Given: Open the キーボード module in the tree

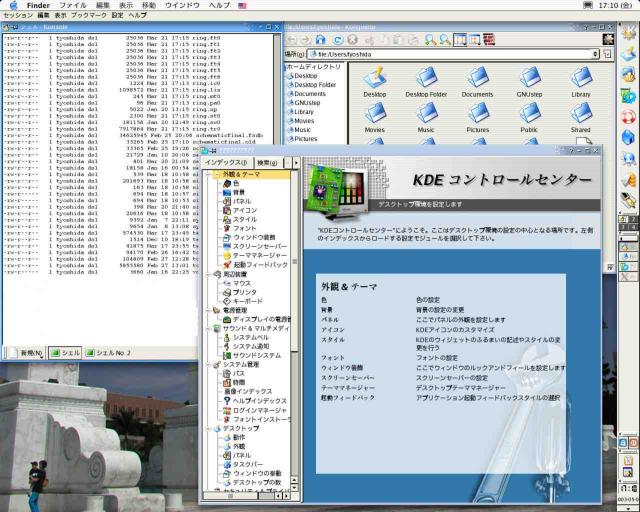Looking at the screenshot, I should 243,301.
